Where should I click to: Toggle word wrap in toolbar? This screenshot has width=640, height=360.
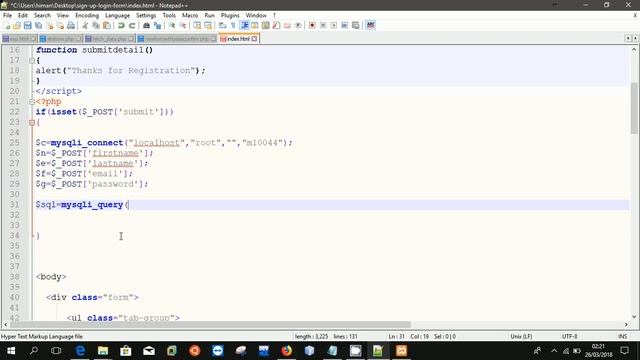click(x=222, y=25)
